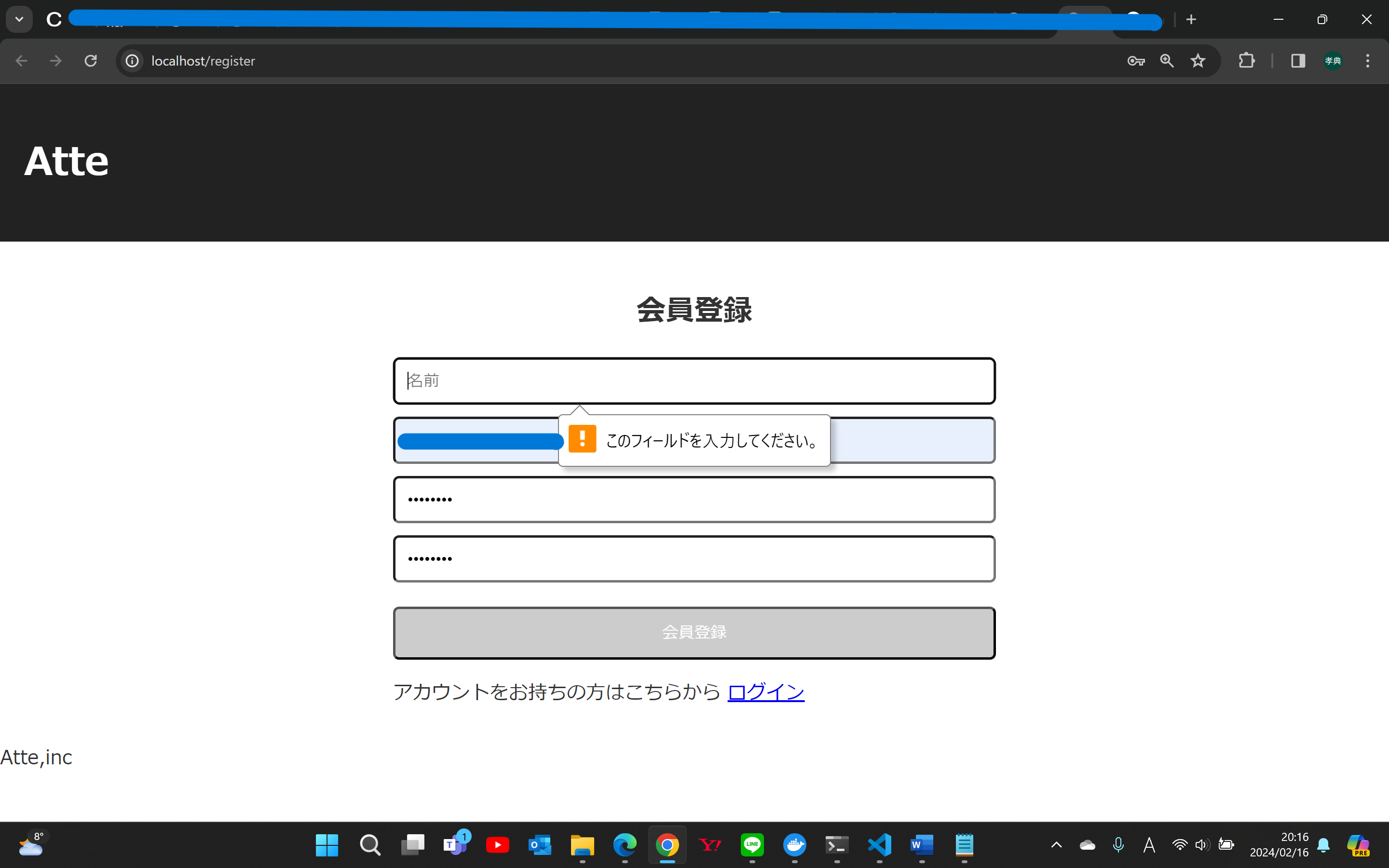Open the browser extensions puzzle icon
Image resolution: width=1389 pixels, height=868 pixels.
pos(1247,61)
